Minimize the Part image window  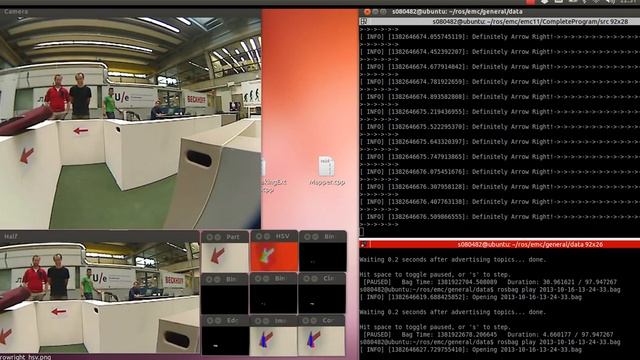218,237
